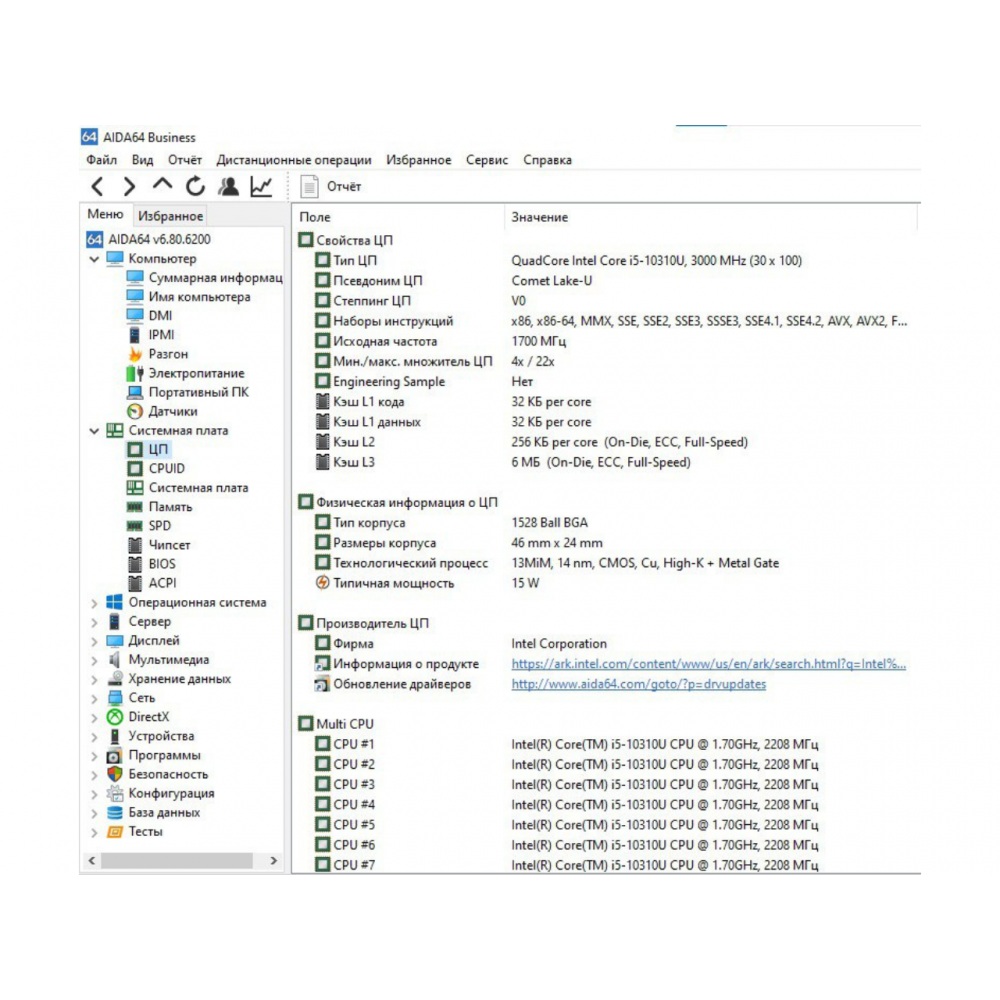Refresh data with the circular arrow icon
This screenshot has width=1000, height=1000.
click(195, 186)
